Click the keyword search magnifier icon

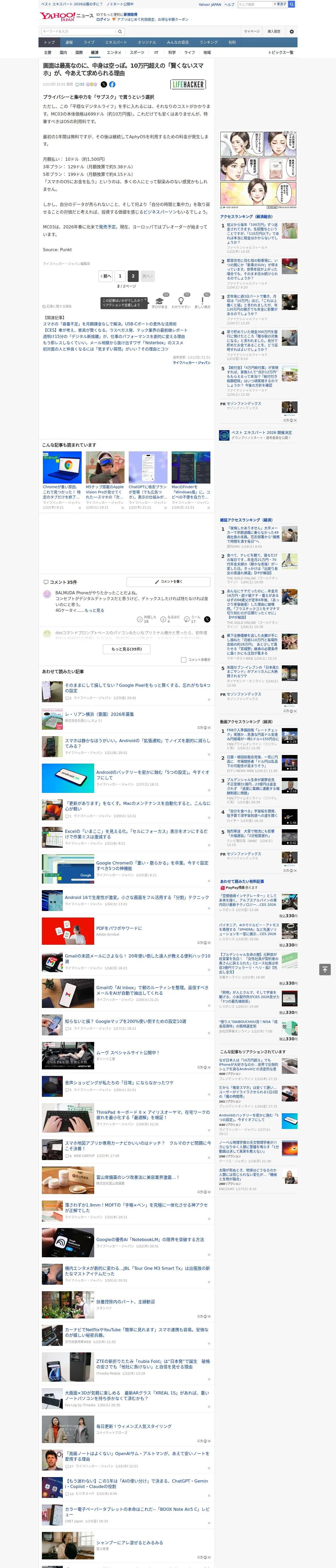120,31
